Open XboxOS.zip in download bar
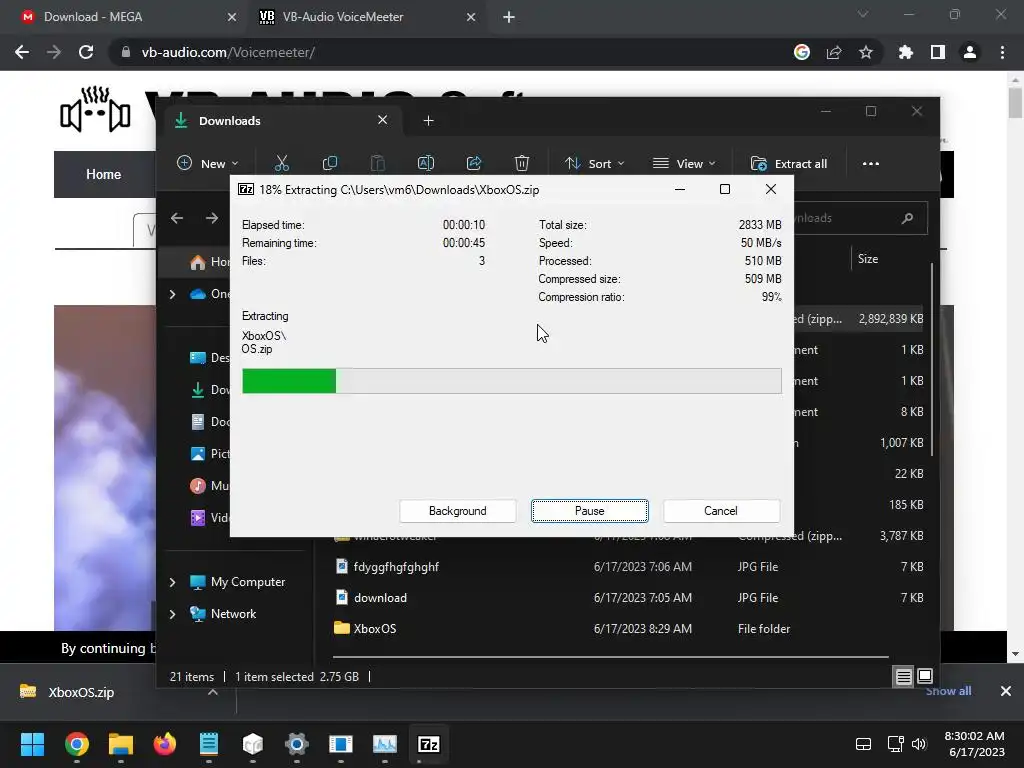The height and width of the screenshot is (768, 1024). click(81, 692)
